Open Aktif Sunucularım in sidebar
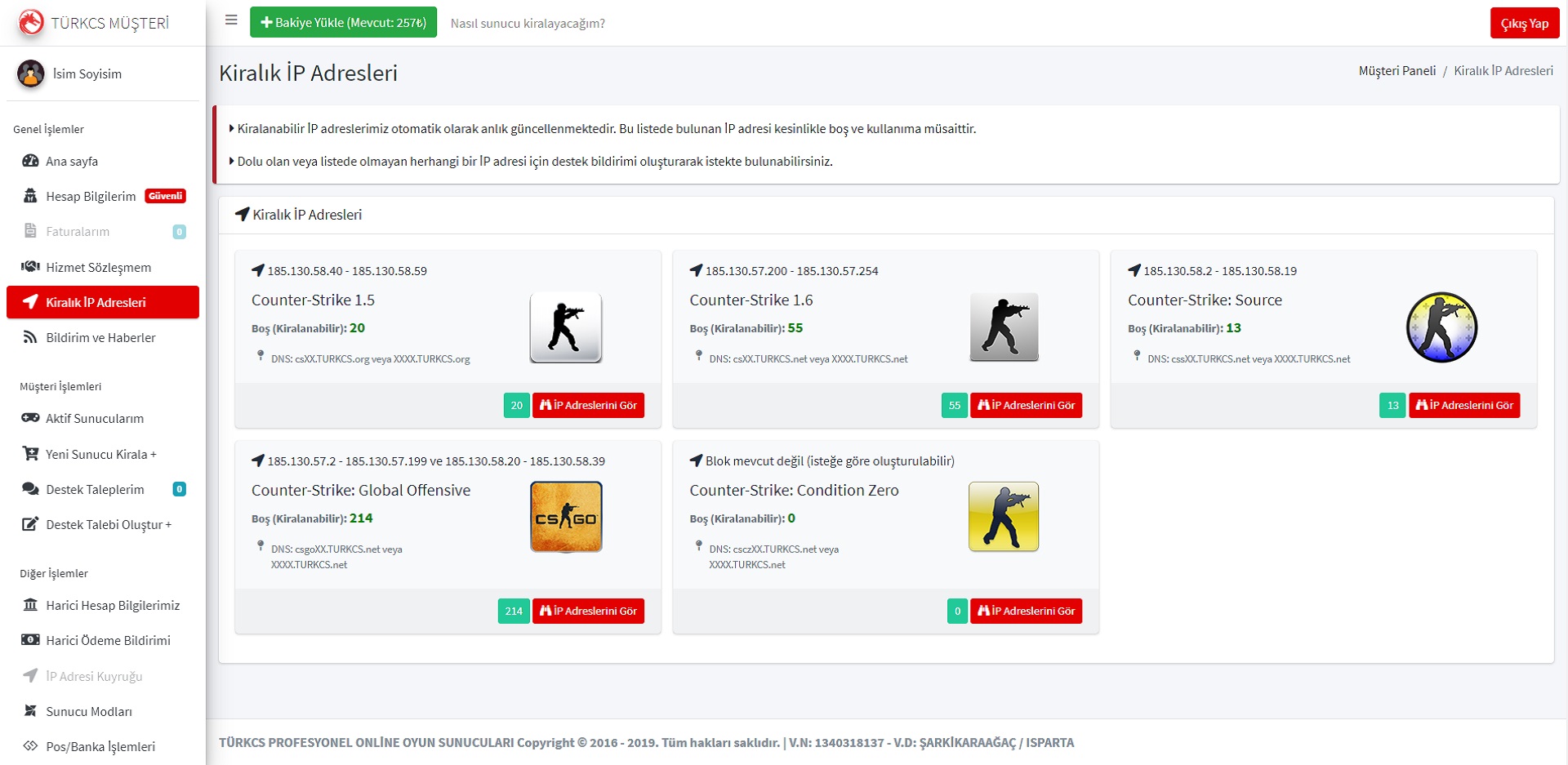 coord(95,419)
